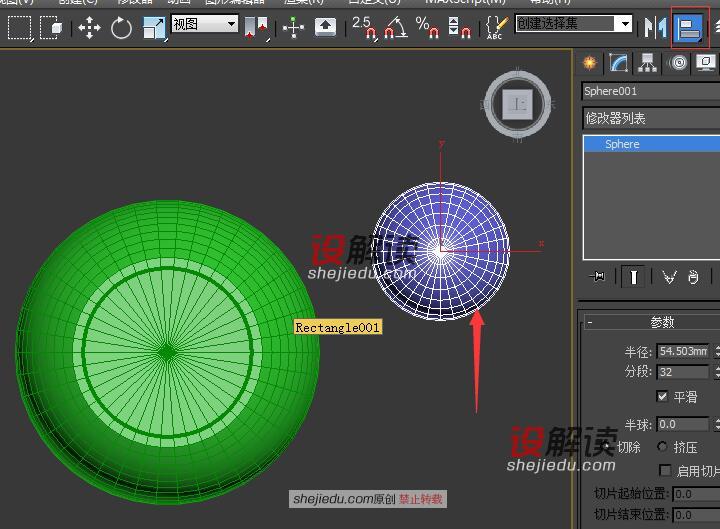This screenshot has width=720, height=529.
Task: Switch to the Motion command panel tab
Action: [679, 62]
